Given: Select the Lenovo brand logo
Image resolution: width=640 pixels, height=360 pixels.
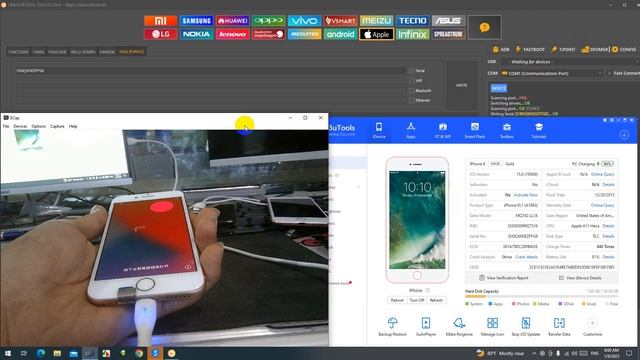Looking at the screenshot, I should [232, 34].
